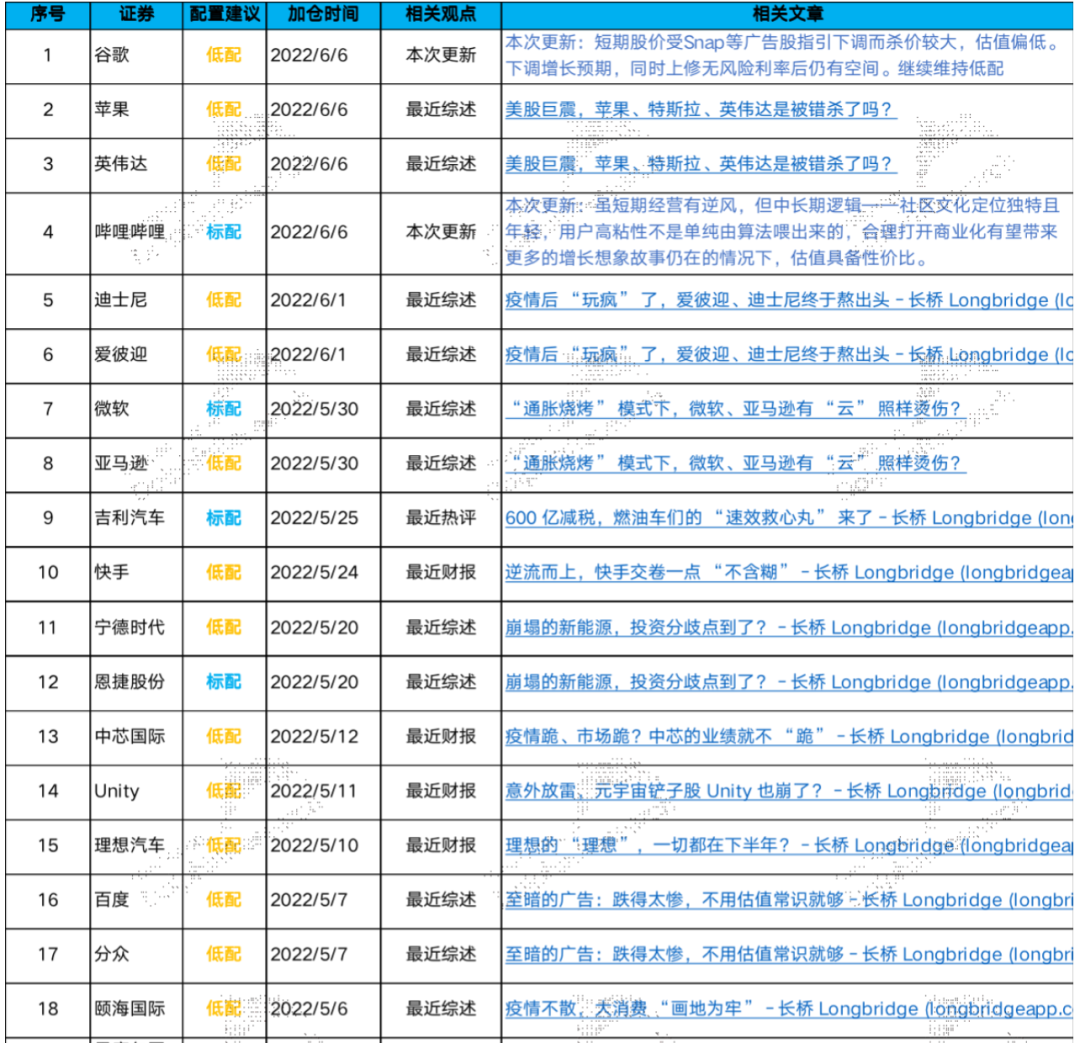Click the 中芯国际 security cell
The height and width of the screenshot is (1043, 1080).
tap(136, 737)
